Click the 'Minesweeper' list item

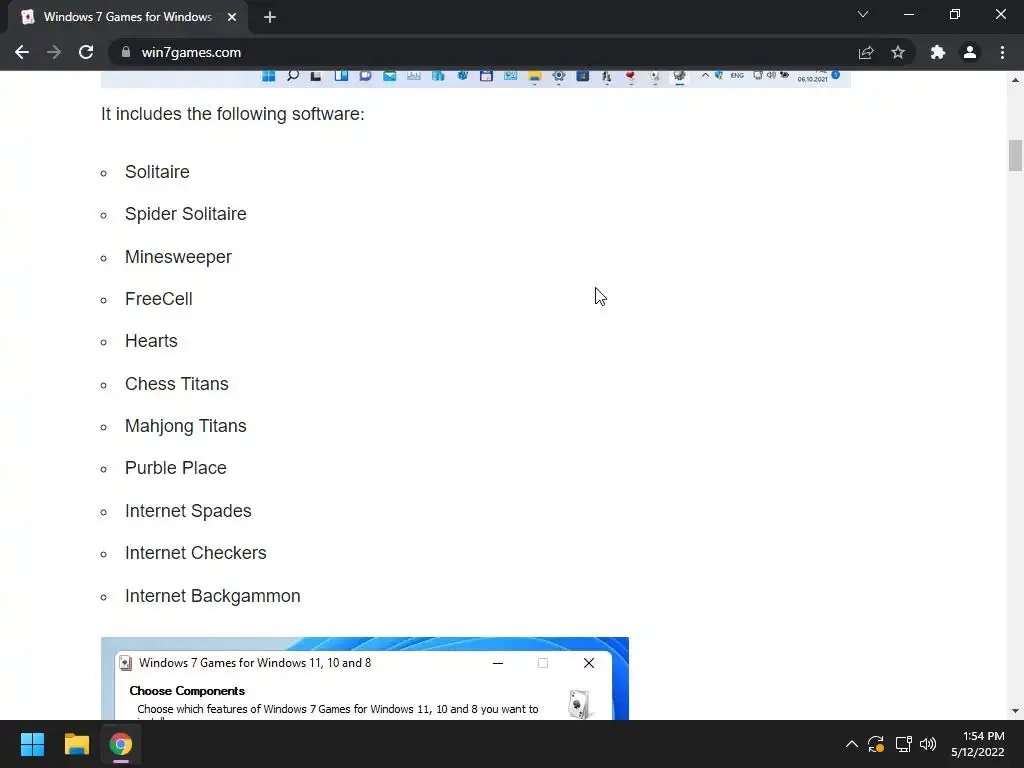click(x=178, y=257)
